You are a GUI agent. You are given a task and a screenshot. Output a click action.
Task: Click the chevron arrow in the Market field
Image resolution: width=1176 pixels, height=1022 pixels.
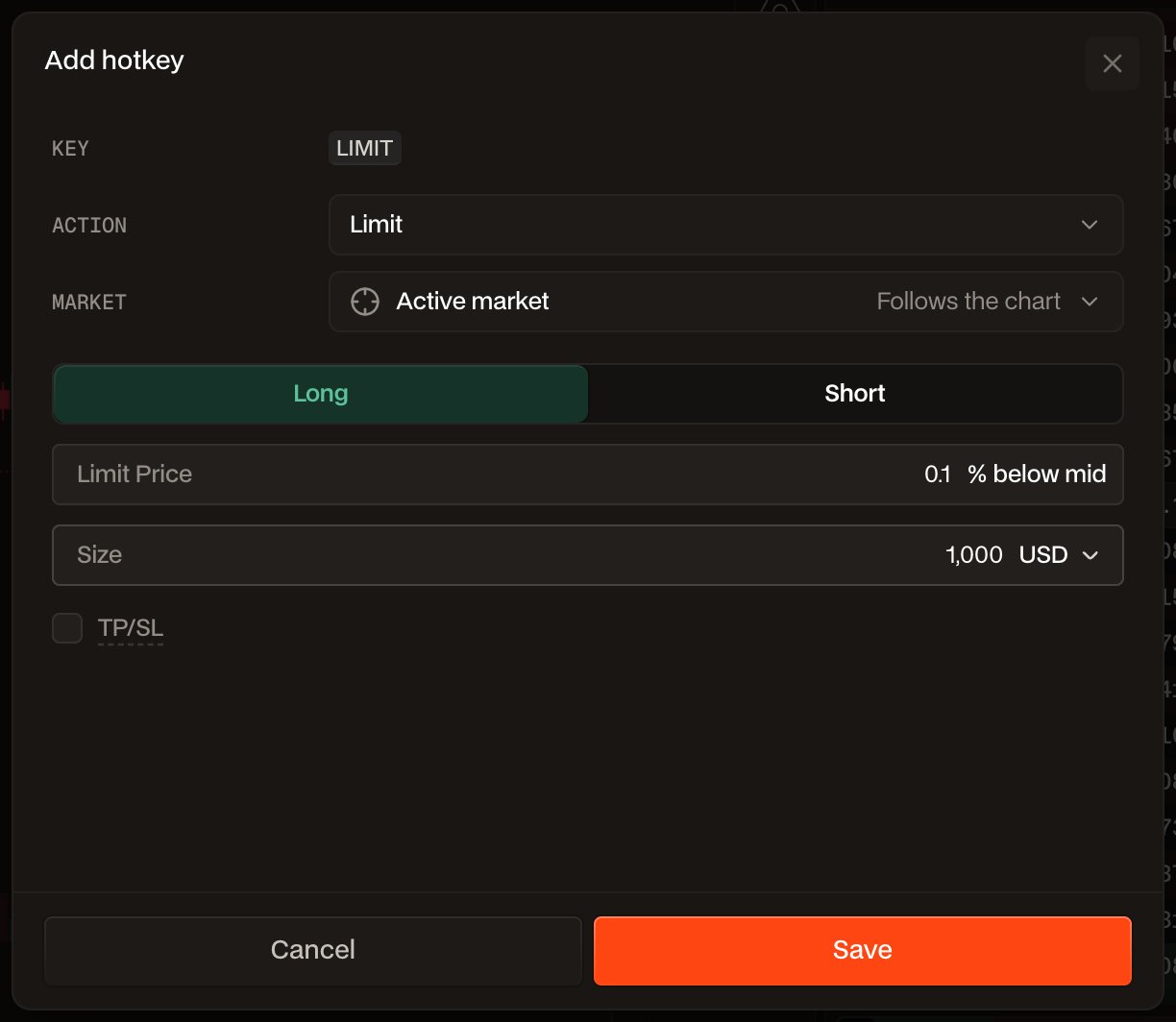(x=1090, y=302)
